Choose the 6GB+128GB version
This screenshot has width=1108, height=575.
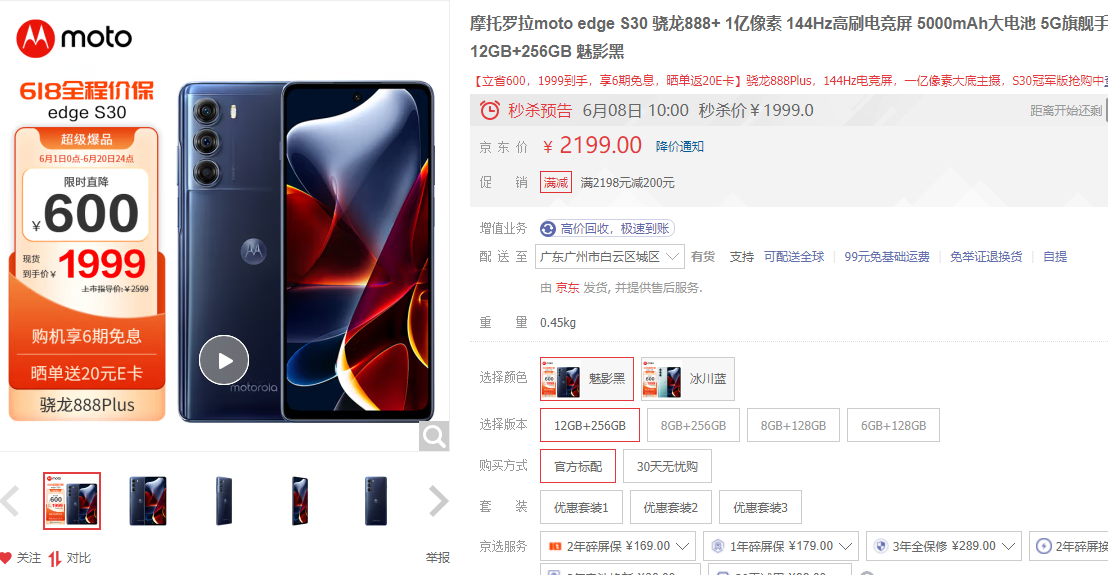click(893, 425)
